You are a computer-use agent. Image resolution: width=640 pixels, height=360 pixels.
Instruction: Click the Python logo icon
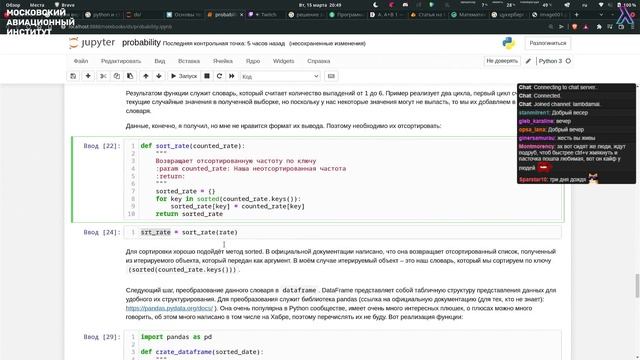(509, 43)
